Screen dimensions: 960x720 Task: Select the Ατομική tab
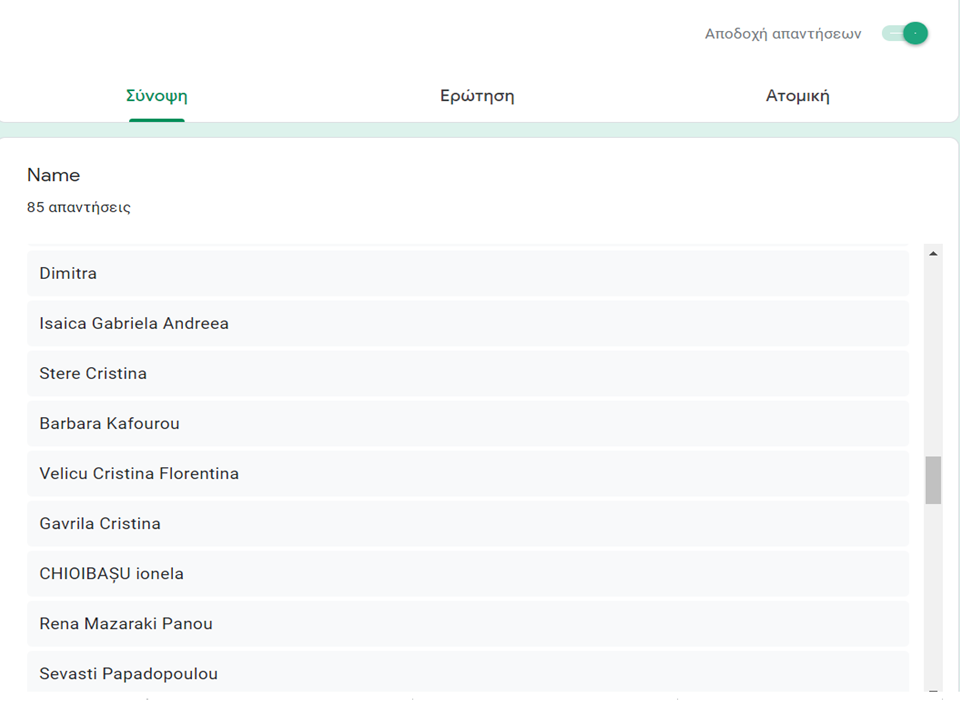click(797, 96)
